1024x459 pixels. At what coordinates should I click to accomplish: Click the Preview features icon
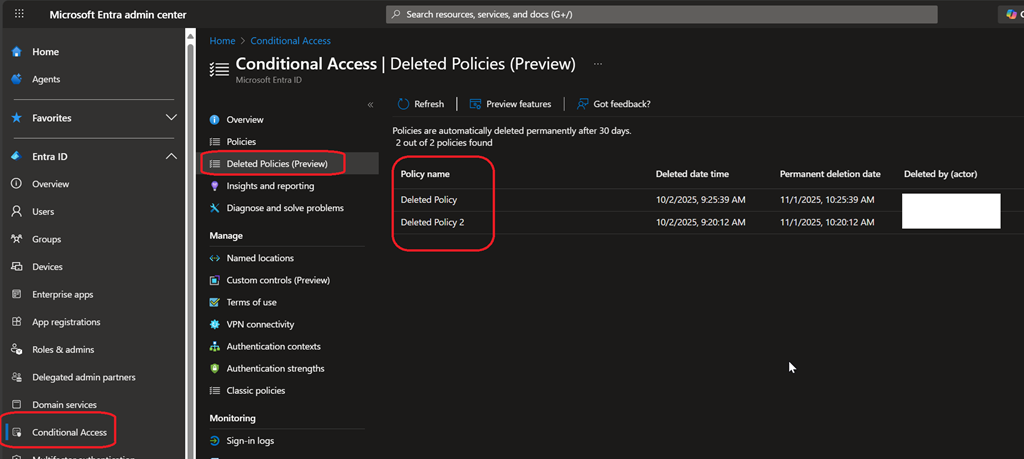pyautogui.click(x=476, y=104)
